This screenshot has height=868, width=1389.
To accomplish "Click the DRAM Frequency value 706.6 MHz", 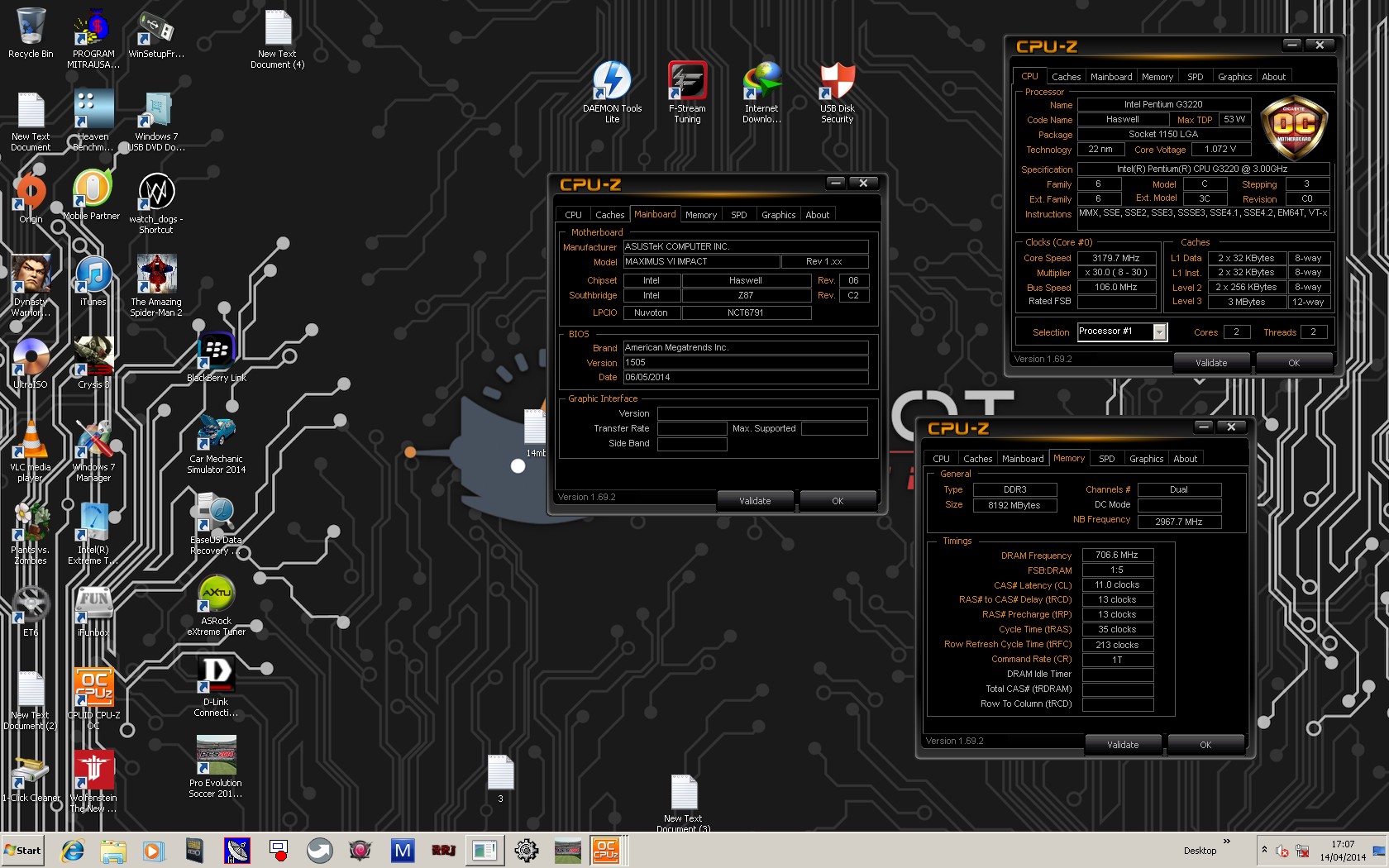I will point(1117,556).
